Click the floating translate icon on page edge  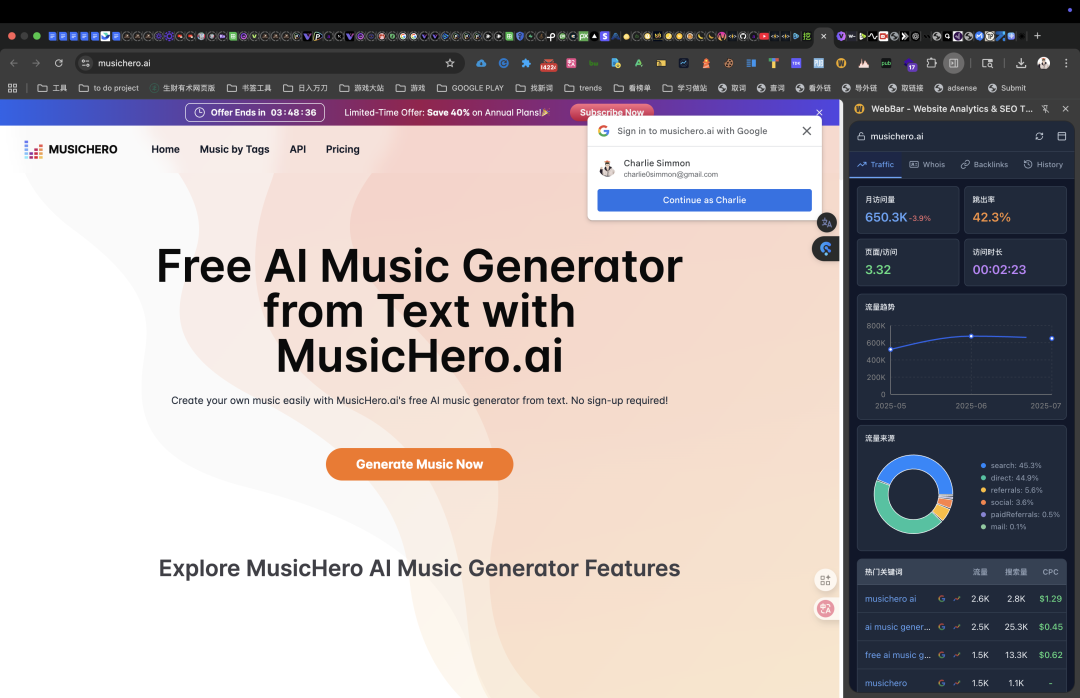point(827,223)
